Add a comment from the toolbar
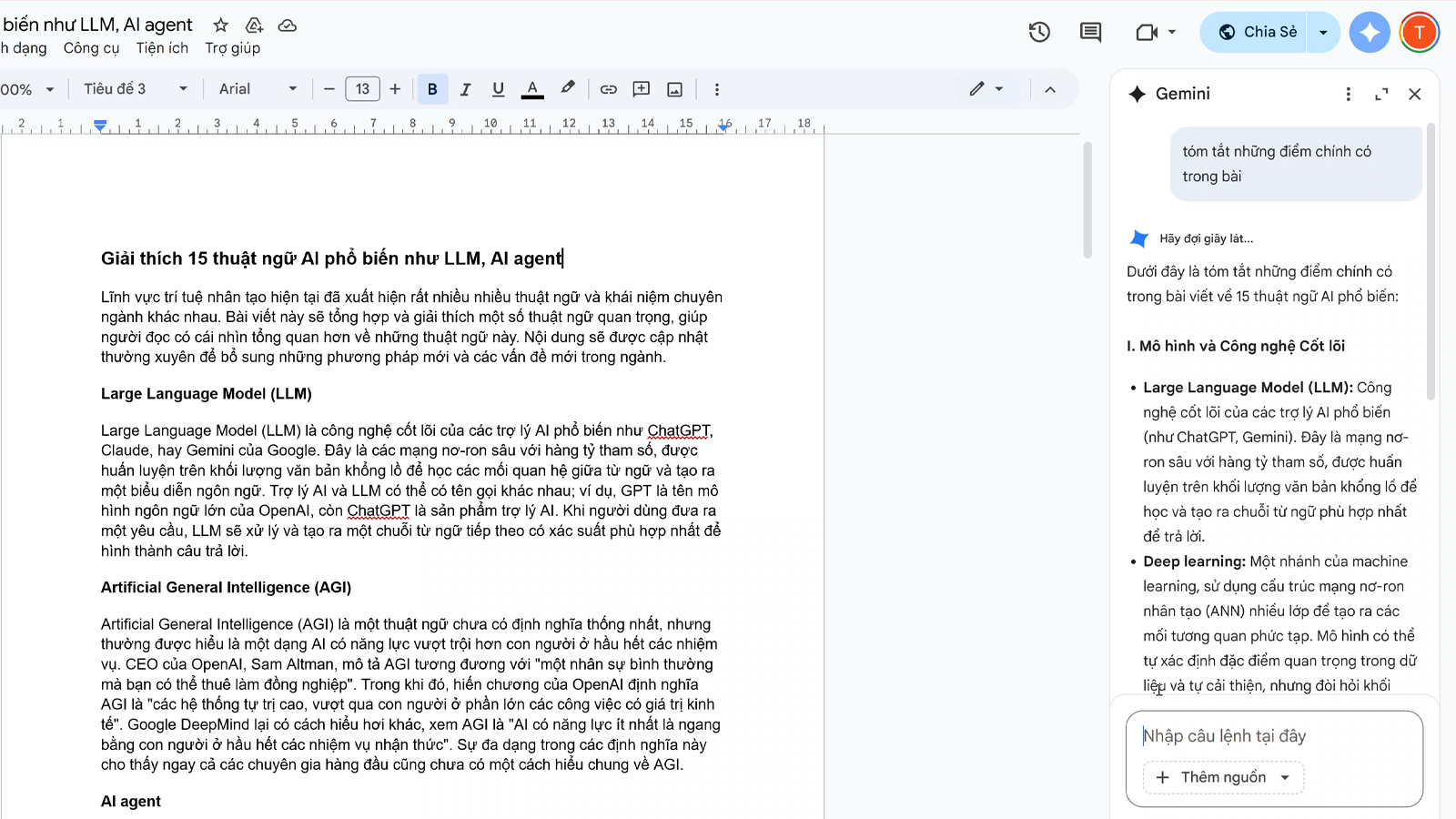The height and width of the screenshot is (819, 1456). click(642, 89)
